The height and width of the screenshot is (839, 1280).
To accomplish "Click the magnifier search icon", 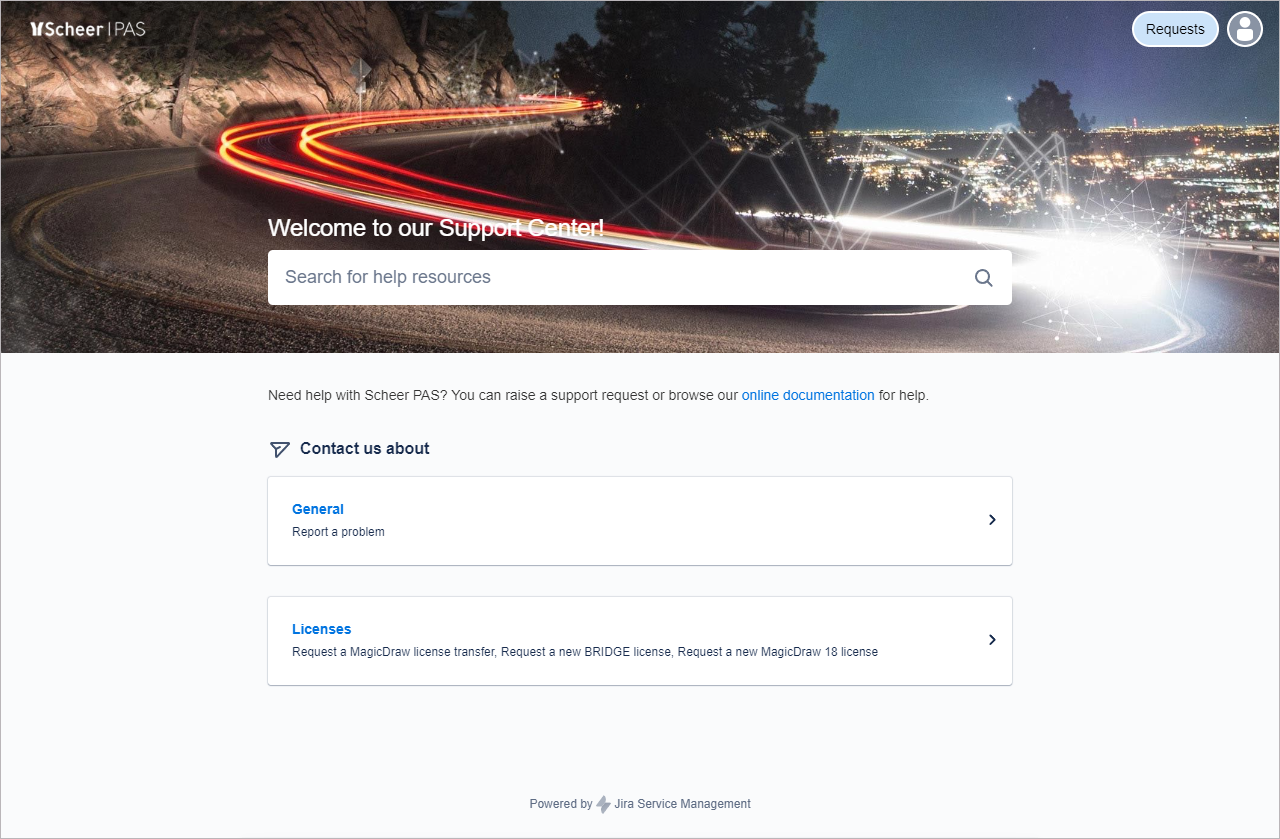I will [x=984, y=278].
